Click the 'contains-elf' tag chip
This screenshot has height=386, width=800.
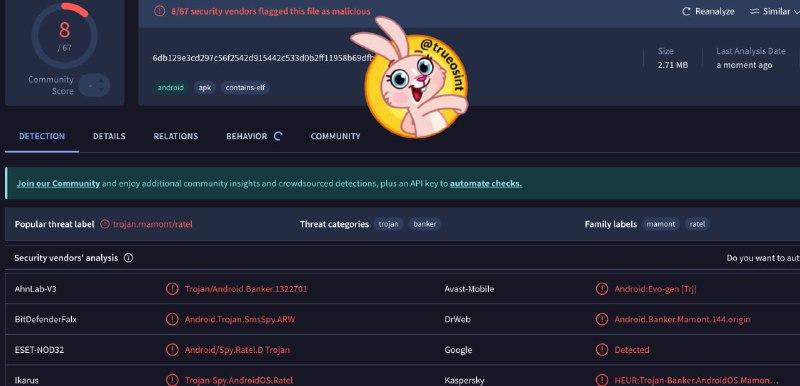tap(245, 88)
